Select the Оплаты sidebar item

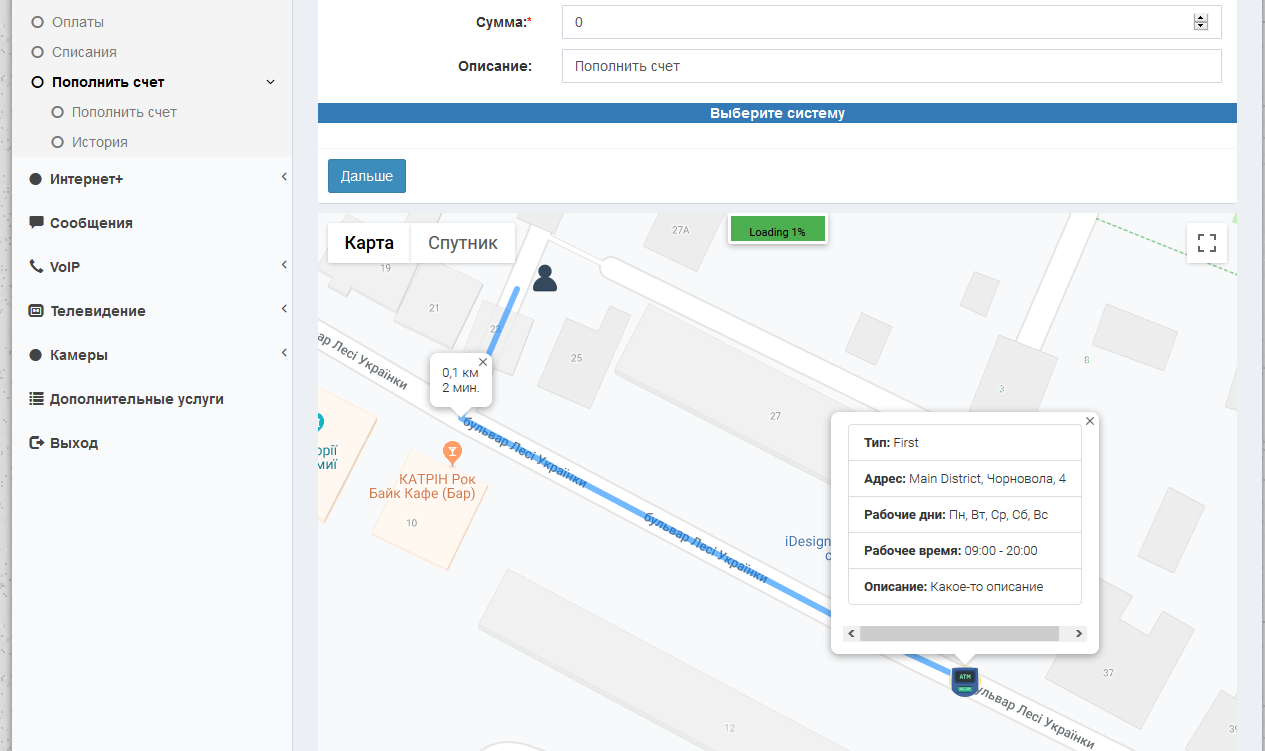77,22
